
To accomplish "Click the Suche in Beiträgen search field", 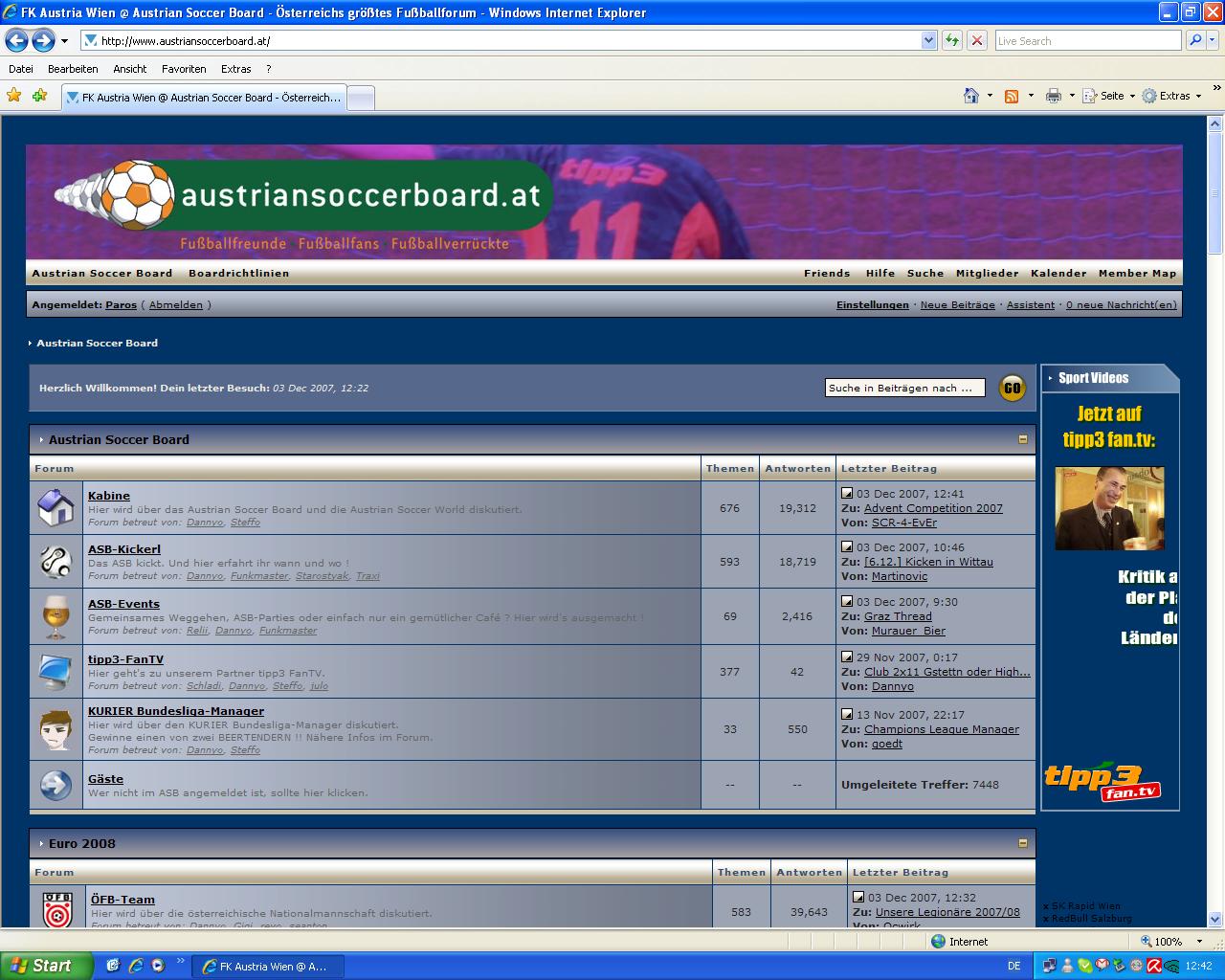I will click(904, 388).
